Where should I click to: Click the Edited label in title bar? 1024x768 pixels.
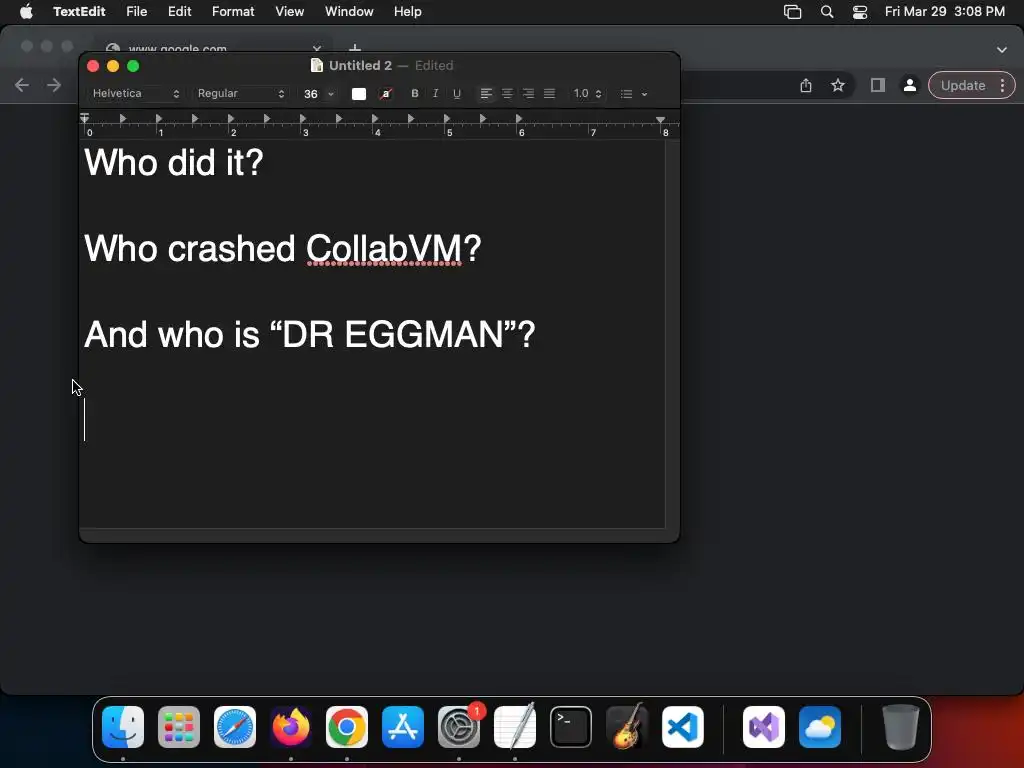(x=434, y=65)
